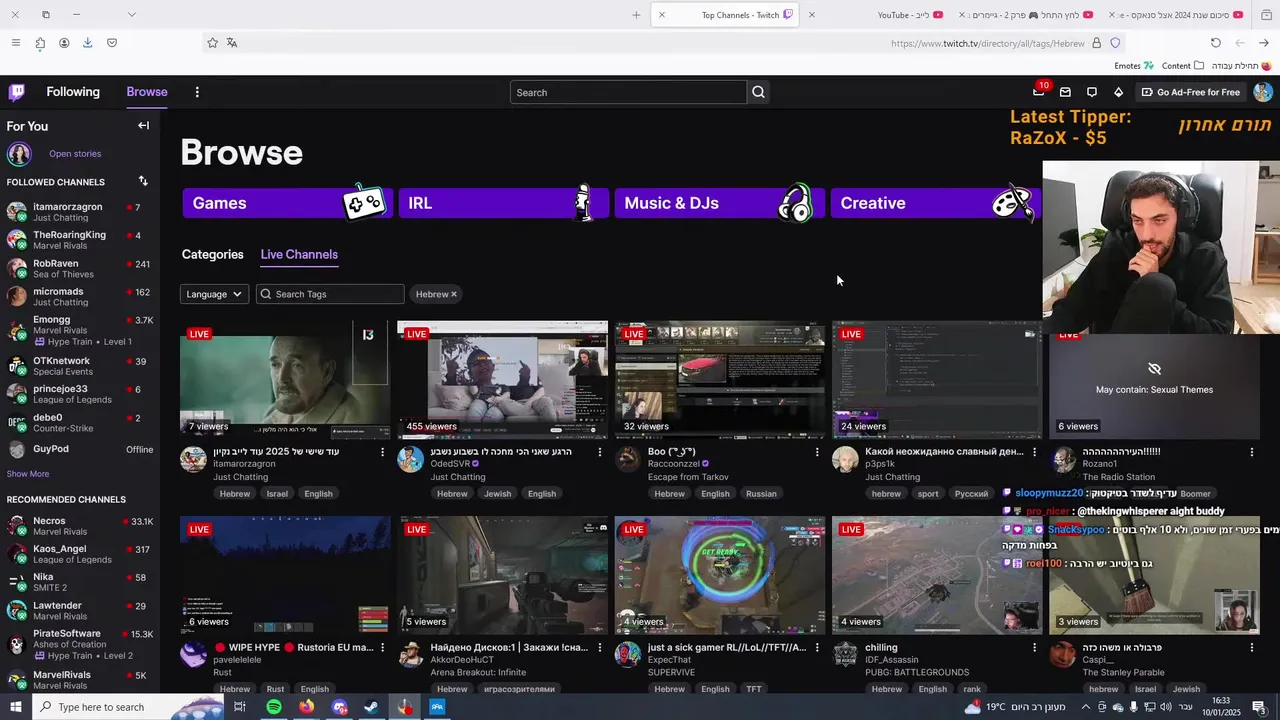Screen dimensions: 1280x720
Task: Open options menu on IDF_Assassin chilling card
Action: [x=1034, y=648]
